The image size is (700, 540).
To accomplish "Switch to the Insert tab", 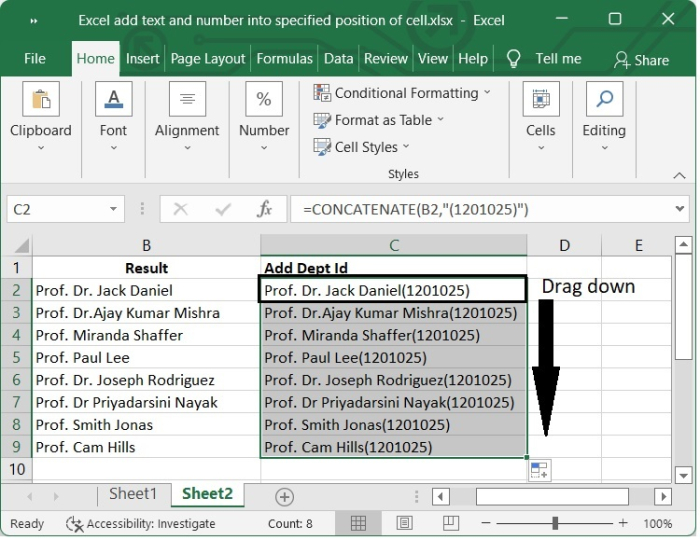I will pos(142,59).
